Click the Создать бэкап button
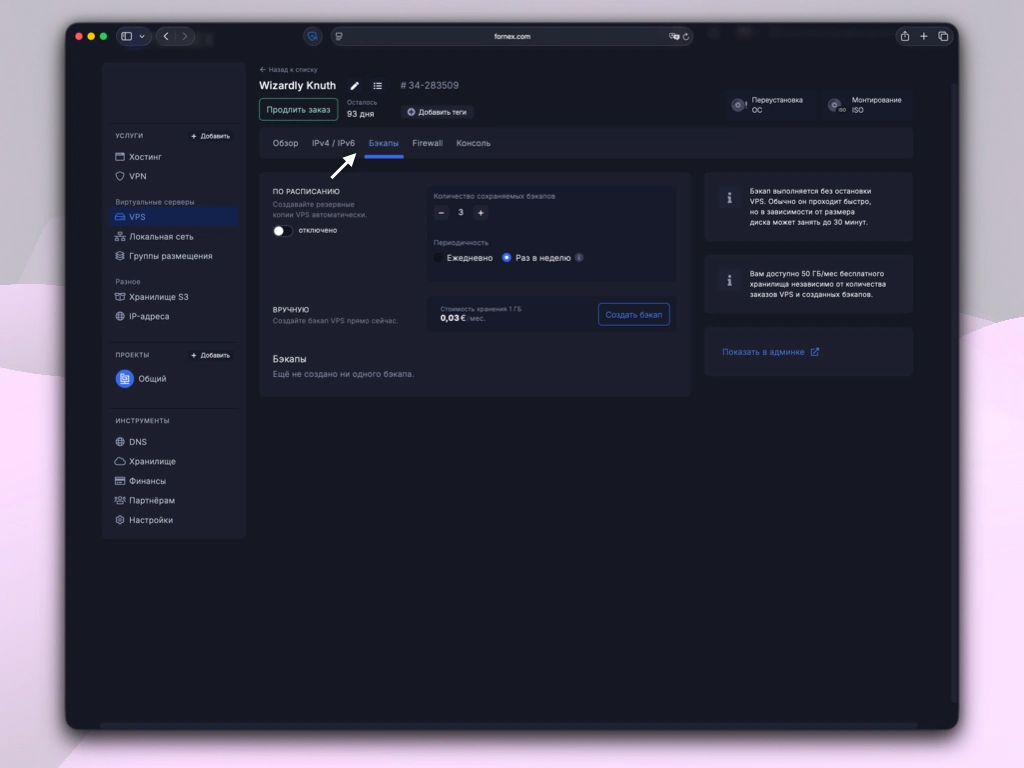This screenshot has height=768, width=1024. tap(633, 315)
